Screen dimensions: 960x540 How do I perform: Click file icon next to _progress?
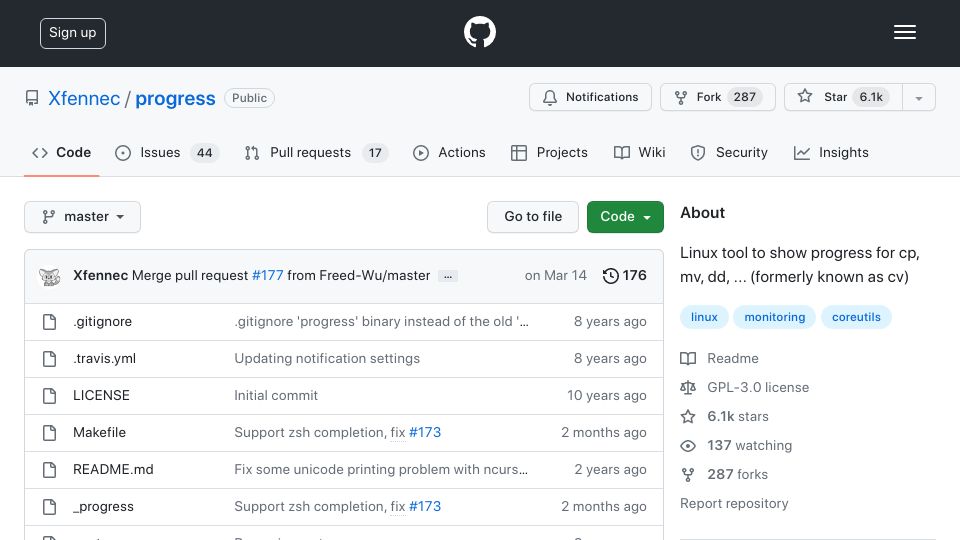50,507
